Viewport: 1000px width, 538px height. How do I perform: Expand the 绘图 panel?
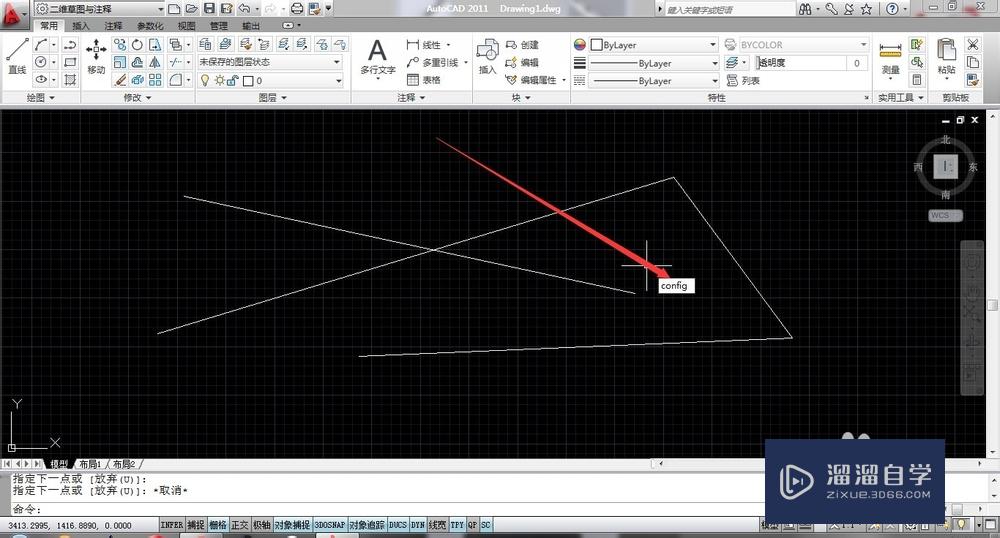pos(40,98)
